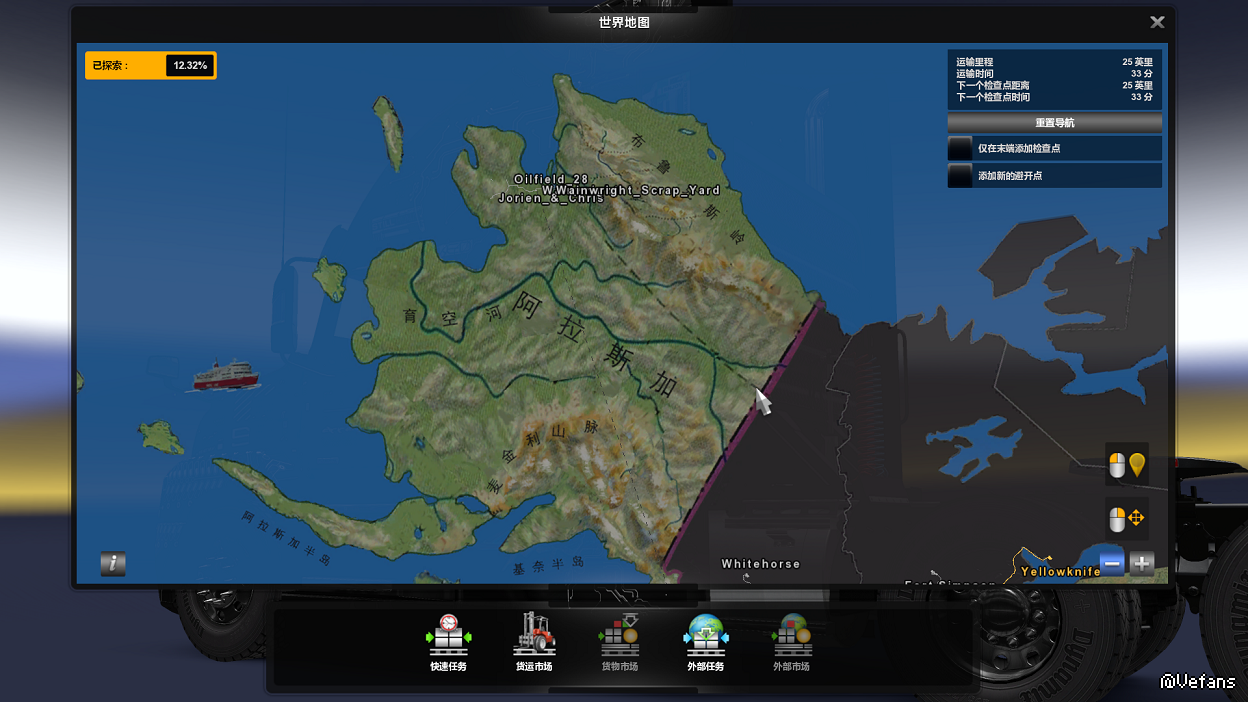Zoom out with the minus button
Image resolution: width=1248 pixels, height=702 pixels.
[x=1112, y=562]
